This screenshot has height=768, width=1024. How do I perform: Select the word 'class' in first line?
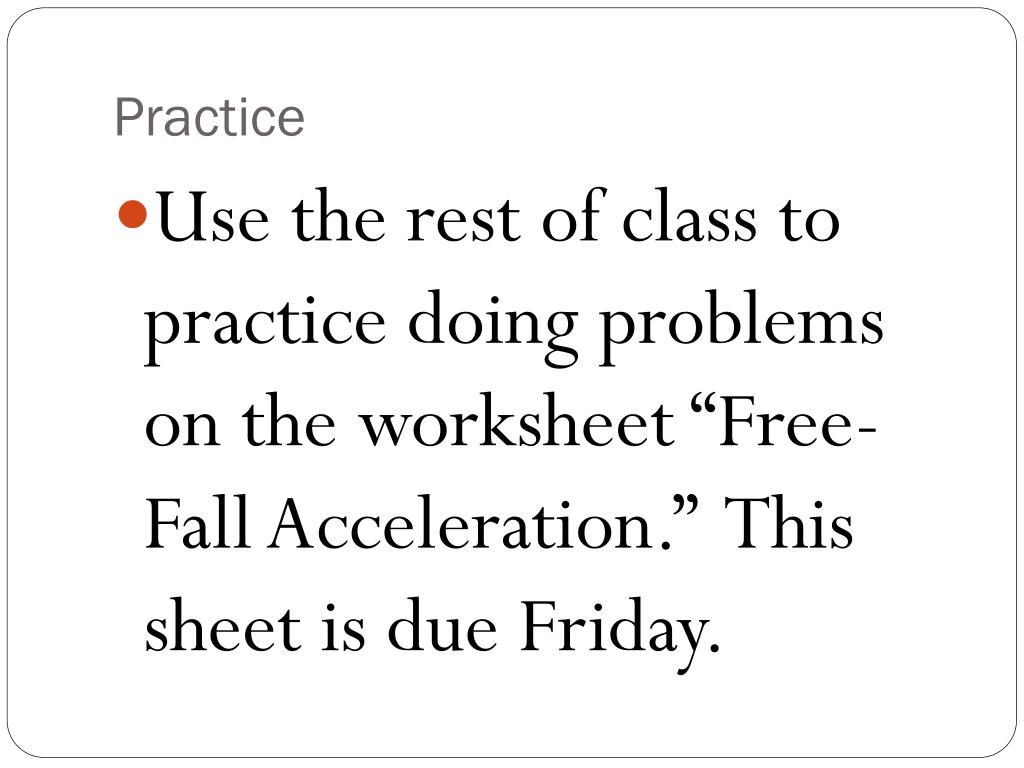click(690, 216)
